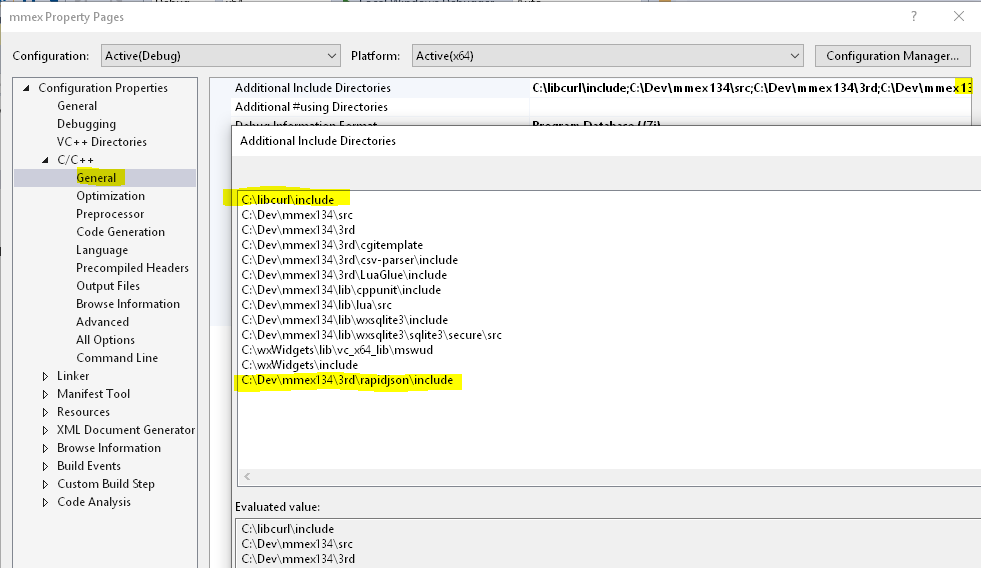Select the Custom Build Step label

tap(106, 484)
